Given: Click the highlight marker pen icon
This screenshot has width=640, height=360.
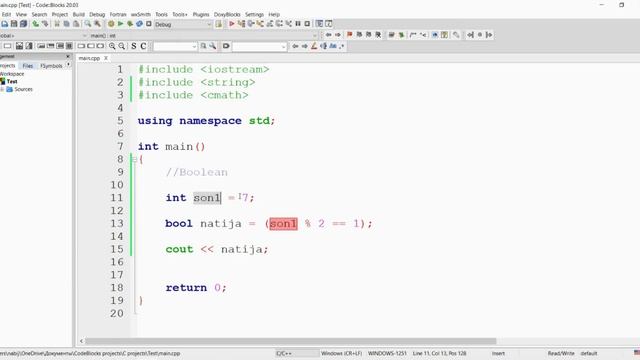Looking at the screenshot, I should click(314, 46).
